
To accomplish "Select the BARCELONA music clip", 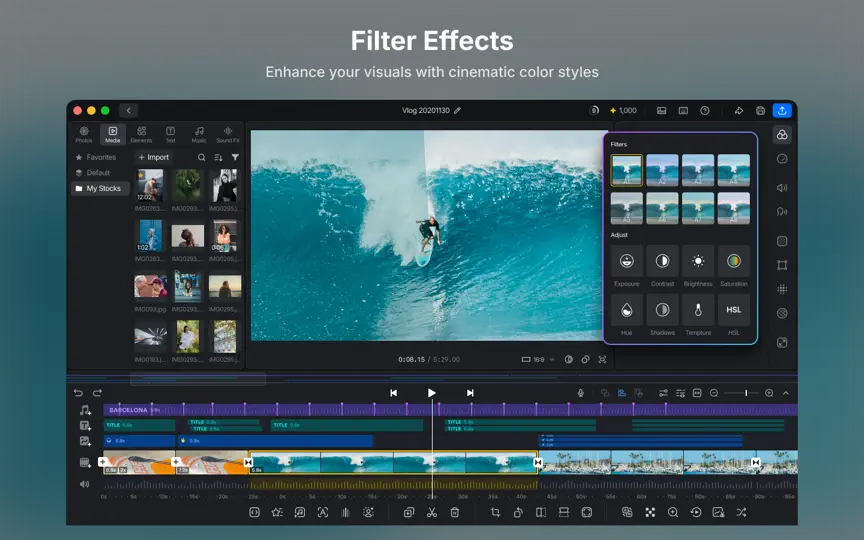I will click(450, 410).
